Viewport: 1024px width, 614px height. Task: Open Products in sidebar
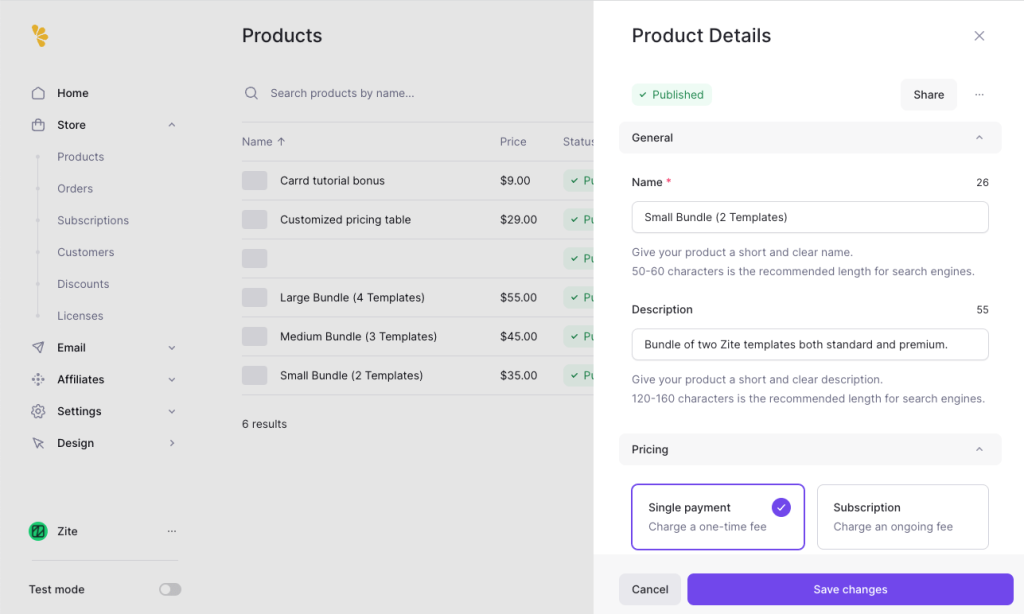tap(80, 157)
